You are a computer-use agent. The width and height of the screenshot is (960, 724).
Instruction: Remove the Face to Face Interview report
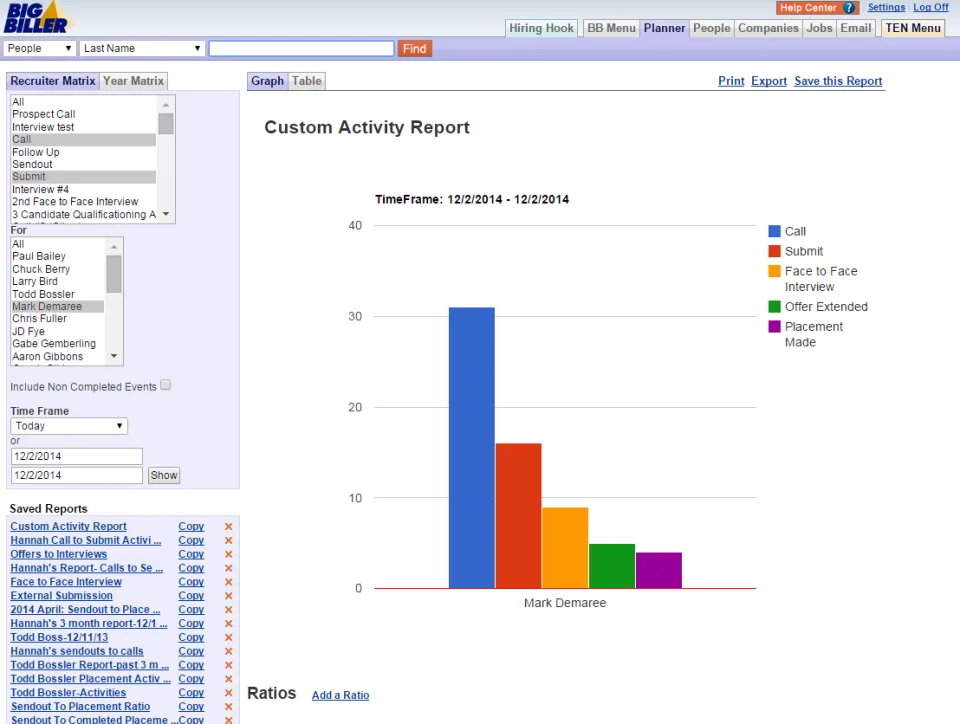pos(228,582)
